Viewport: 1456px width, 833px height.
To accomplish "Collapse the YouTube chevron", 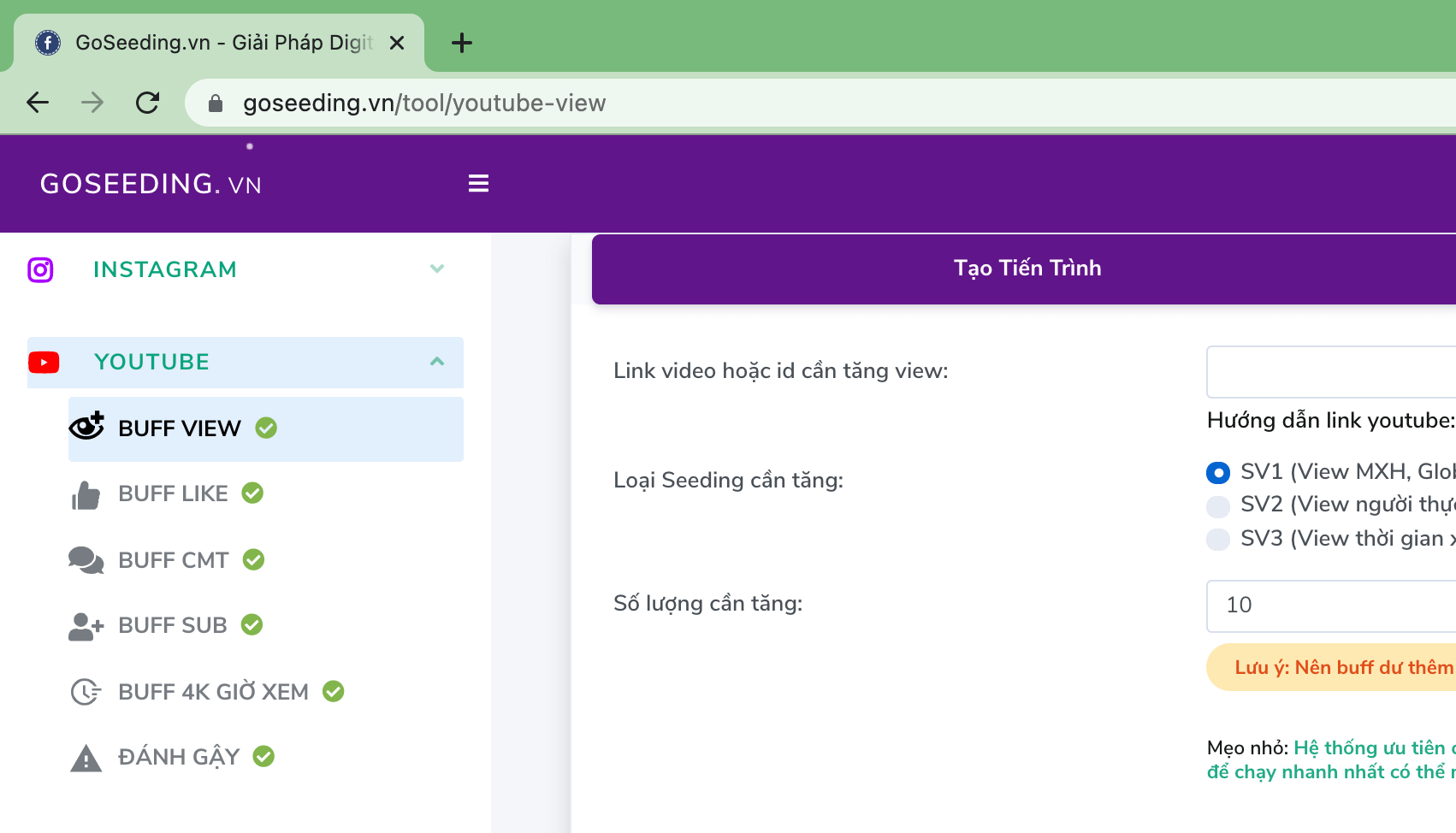I will click(x=437, y=361).
